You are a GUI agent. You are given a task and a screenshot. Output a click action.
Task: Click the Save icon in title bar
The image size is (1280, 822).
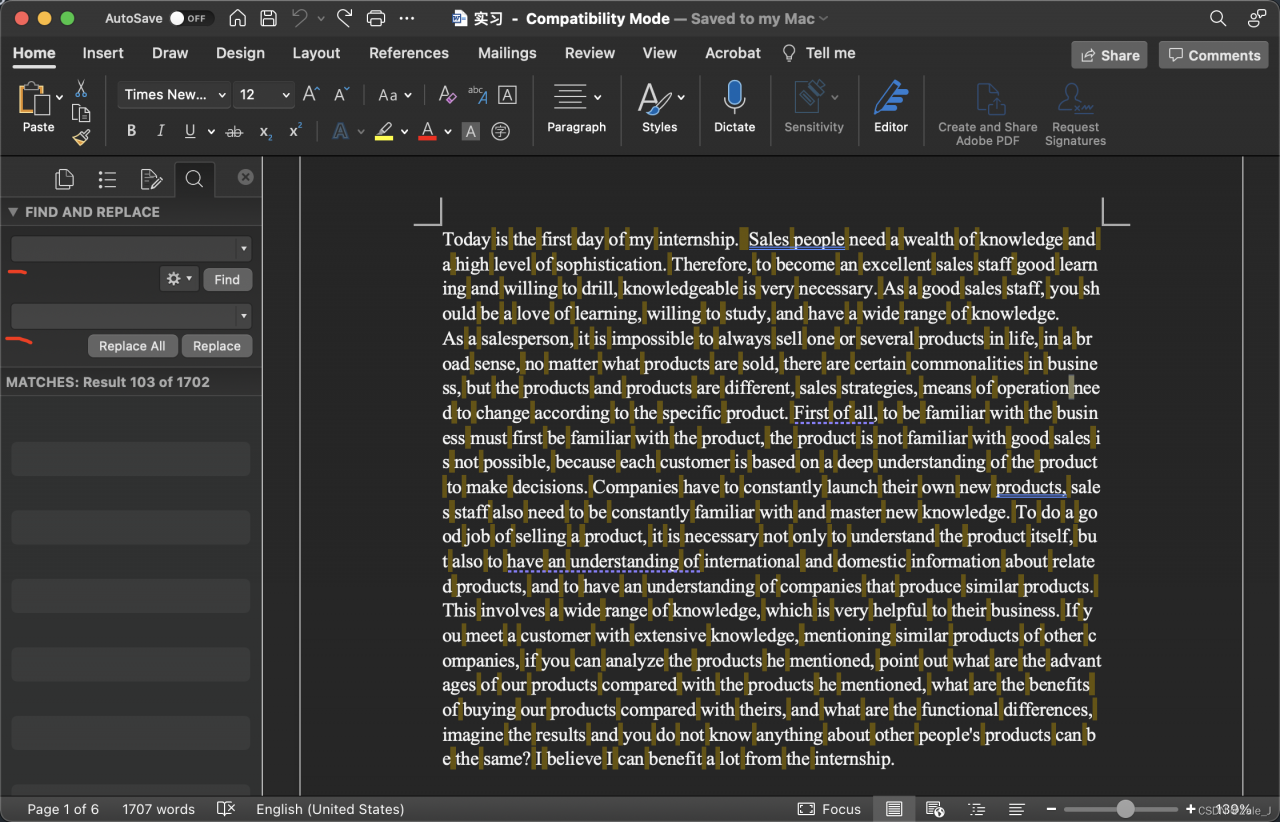[268, 18]
